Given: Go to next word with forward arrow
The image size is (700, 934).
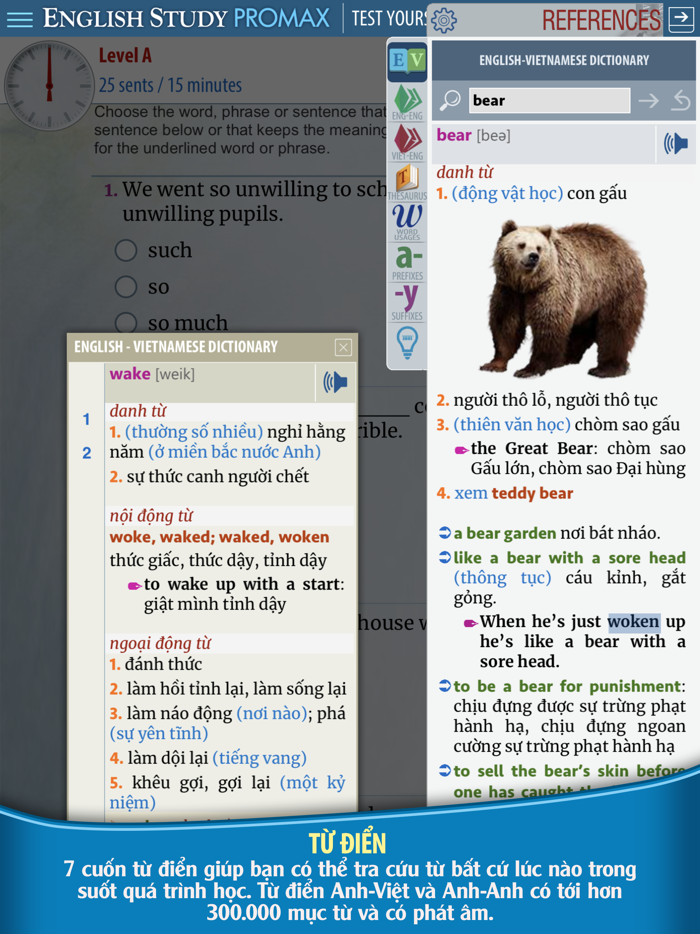Looking at the screenshot, I should pos(649,100).
